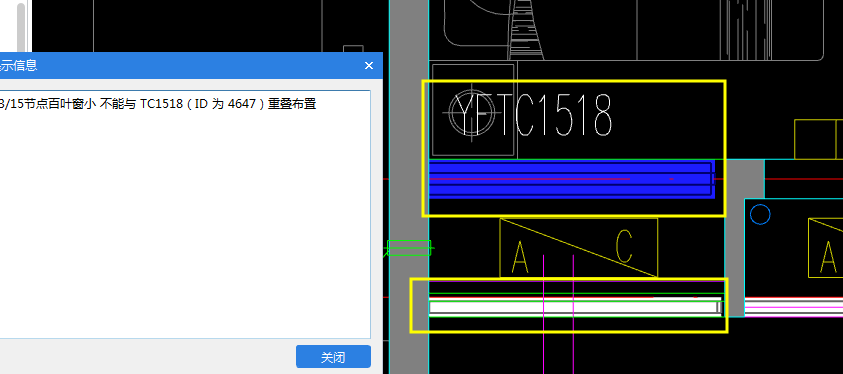This screenshot has height=374, width=843.
Task: Close the info dialog with the X
Action: coord(369,66)
